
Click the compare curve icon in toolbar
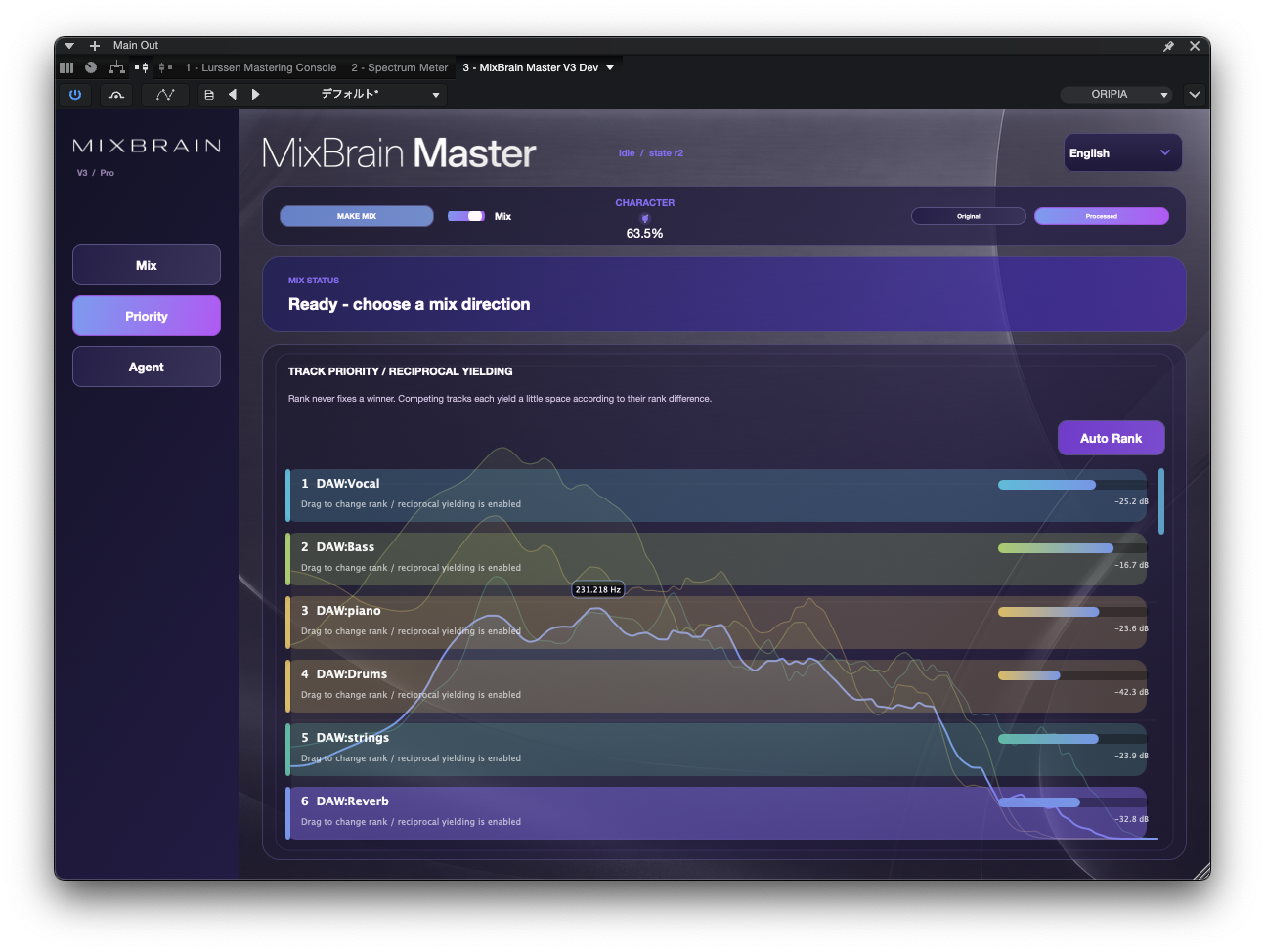click(116, 95)
